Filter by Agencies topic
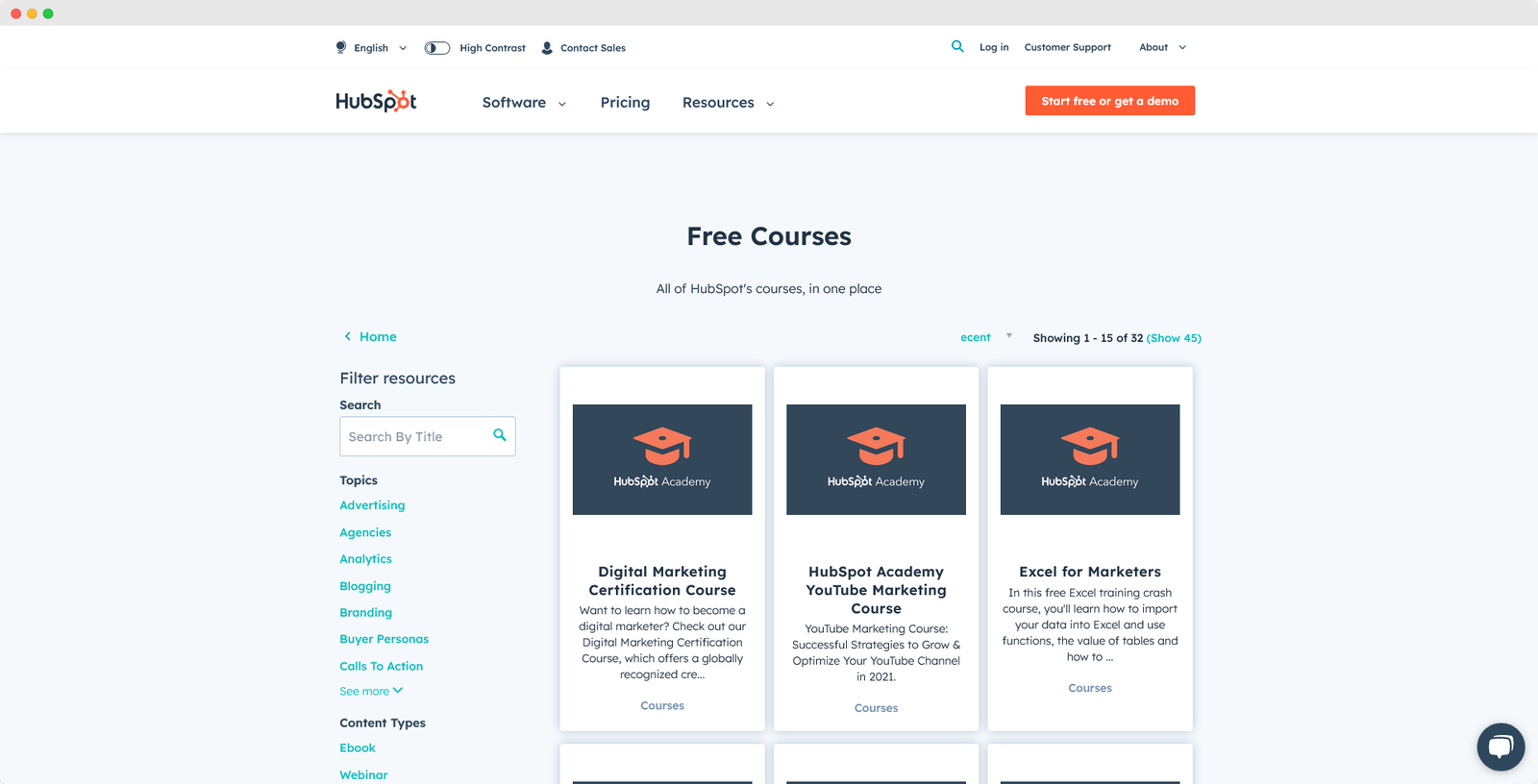1538x784 pixels. 365,532
